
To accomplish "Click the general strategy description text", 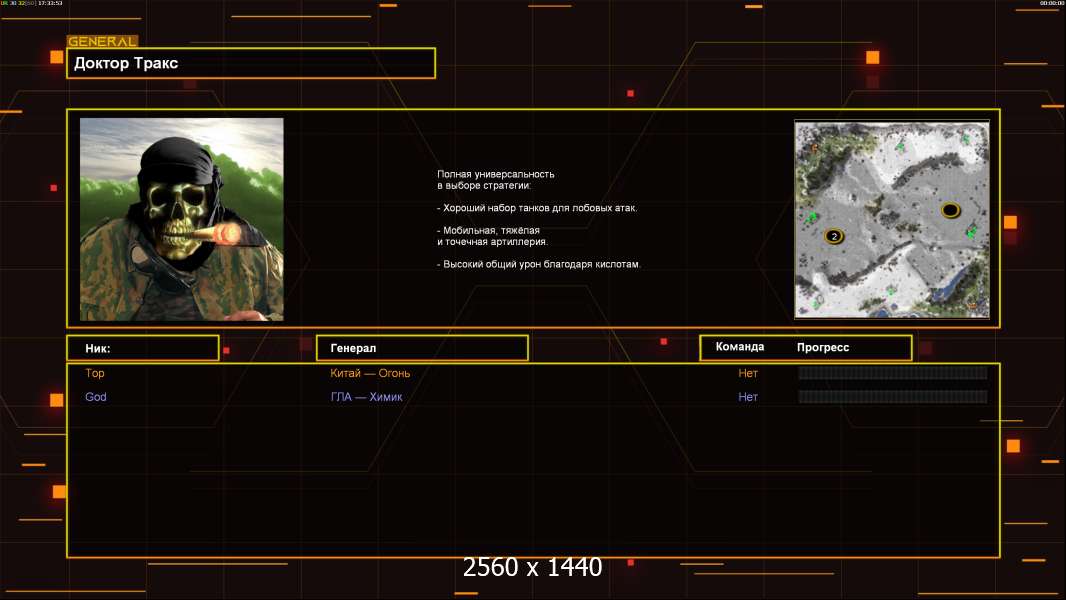I will (x=538, y=219).
